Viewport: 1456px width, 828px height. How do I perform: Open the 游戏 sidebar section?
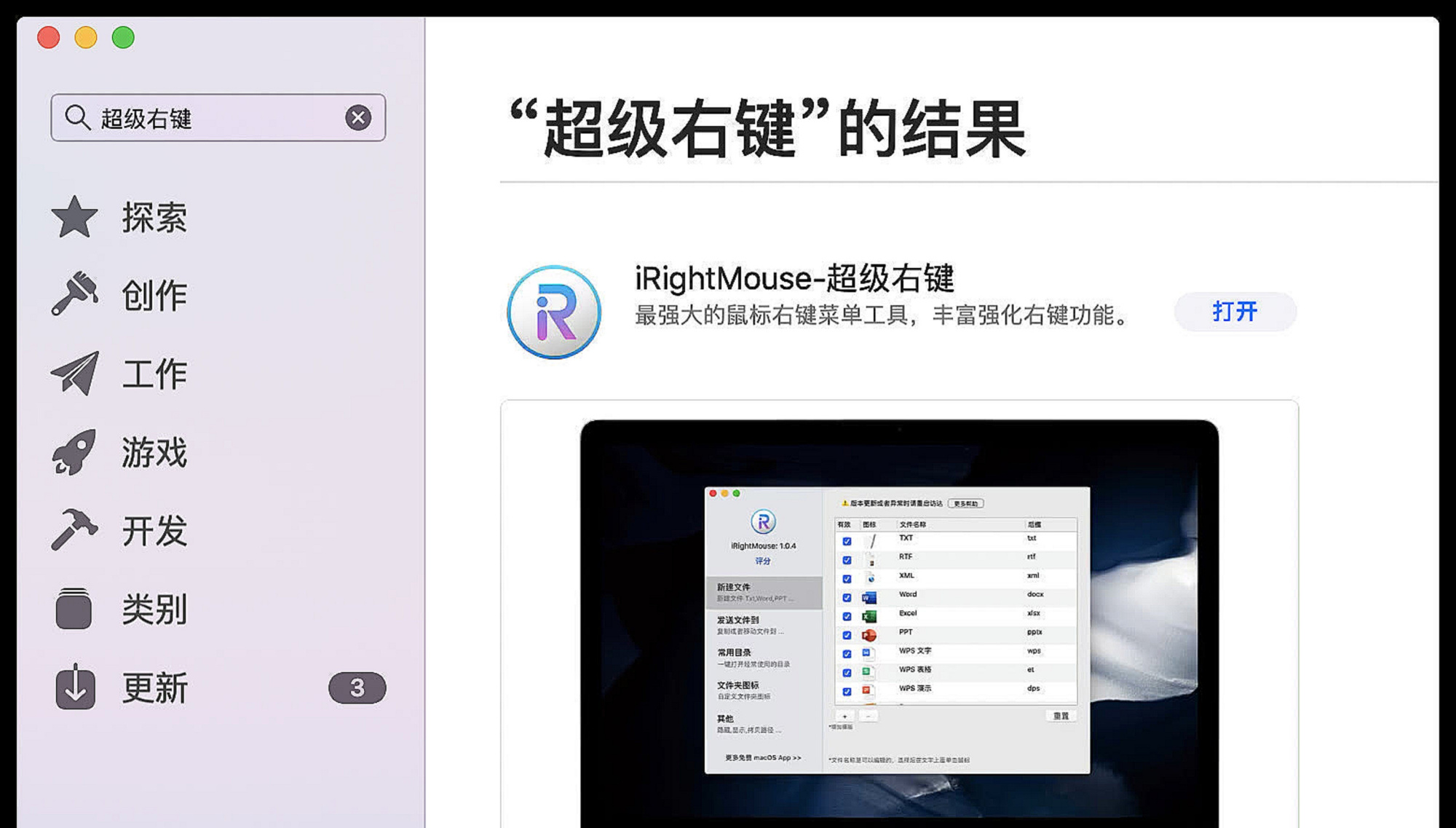(x=154, y=452)
